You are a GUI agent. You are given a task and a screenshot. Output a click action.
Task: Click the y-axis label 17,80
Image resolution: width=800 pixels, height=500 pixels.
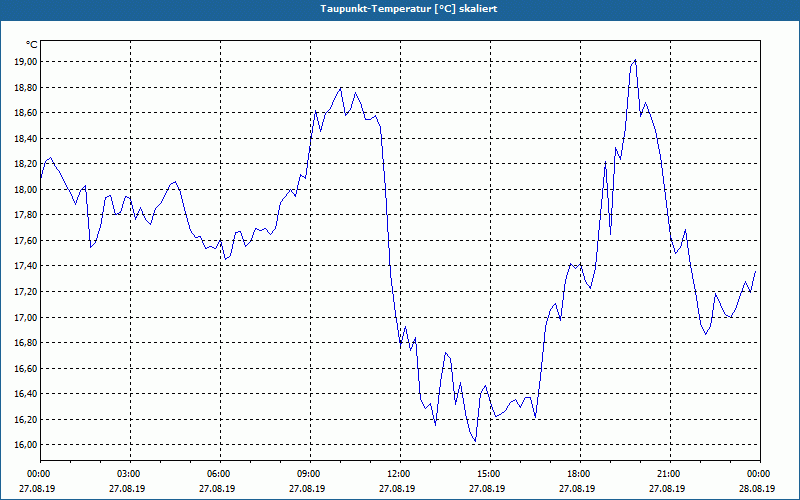tap(27, 215)
